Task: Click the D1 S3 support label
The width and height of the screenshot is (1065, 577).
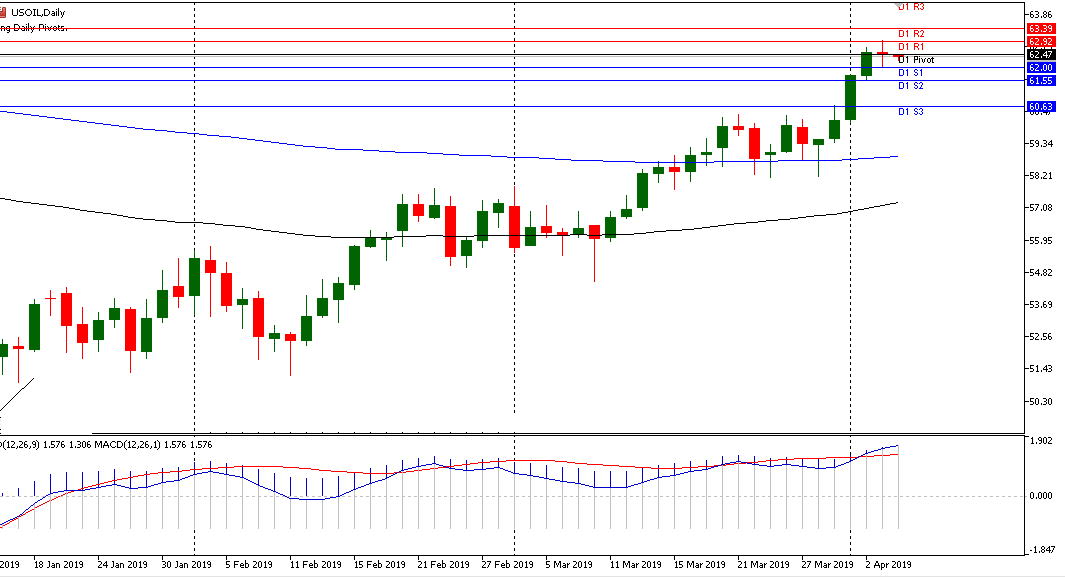Action: point(910,112)
